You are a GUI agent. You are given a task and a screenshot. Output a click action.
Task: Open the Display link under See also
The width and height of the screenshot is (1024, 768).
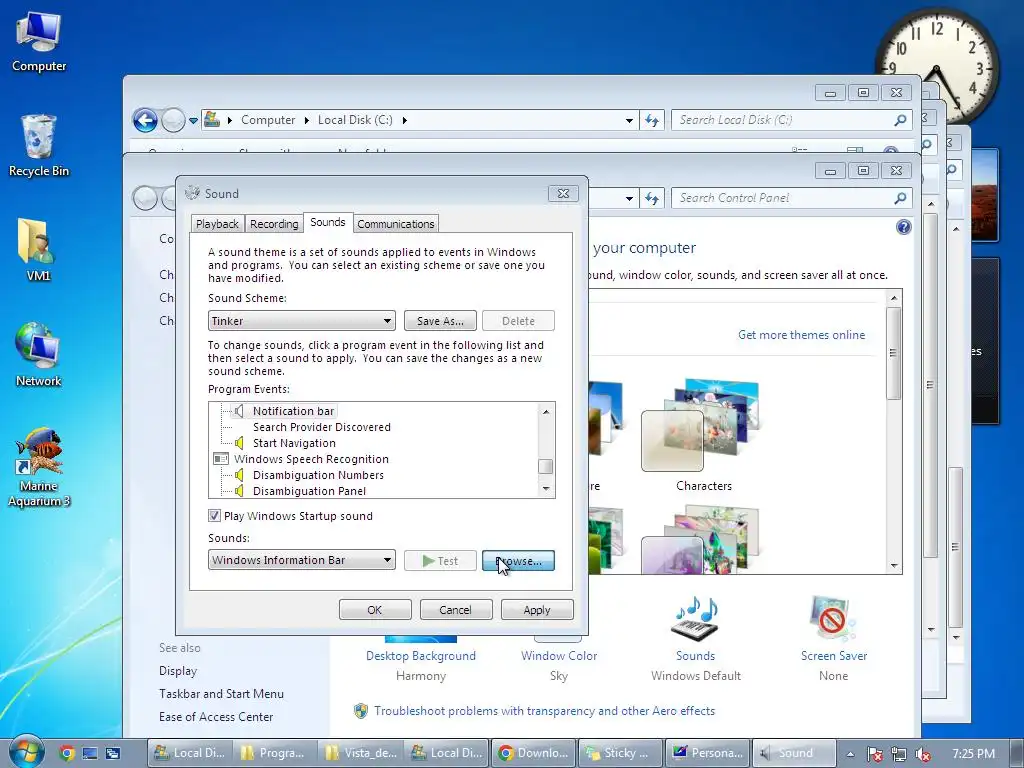tap(178, 671)
